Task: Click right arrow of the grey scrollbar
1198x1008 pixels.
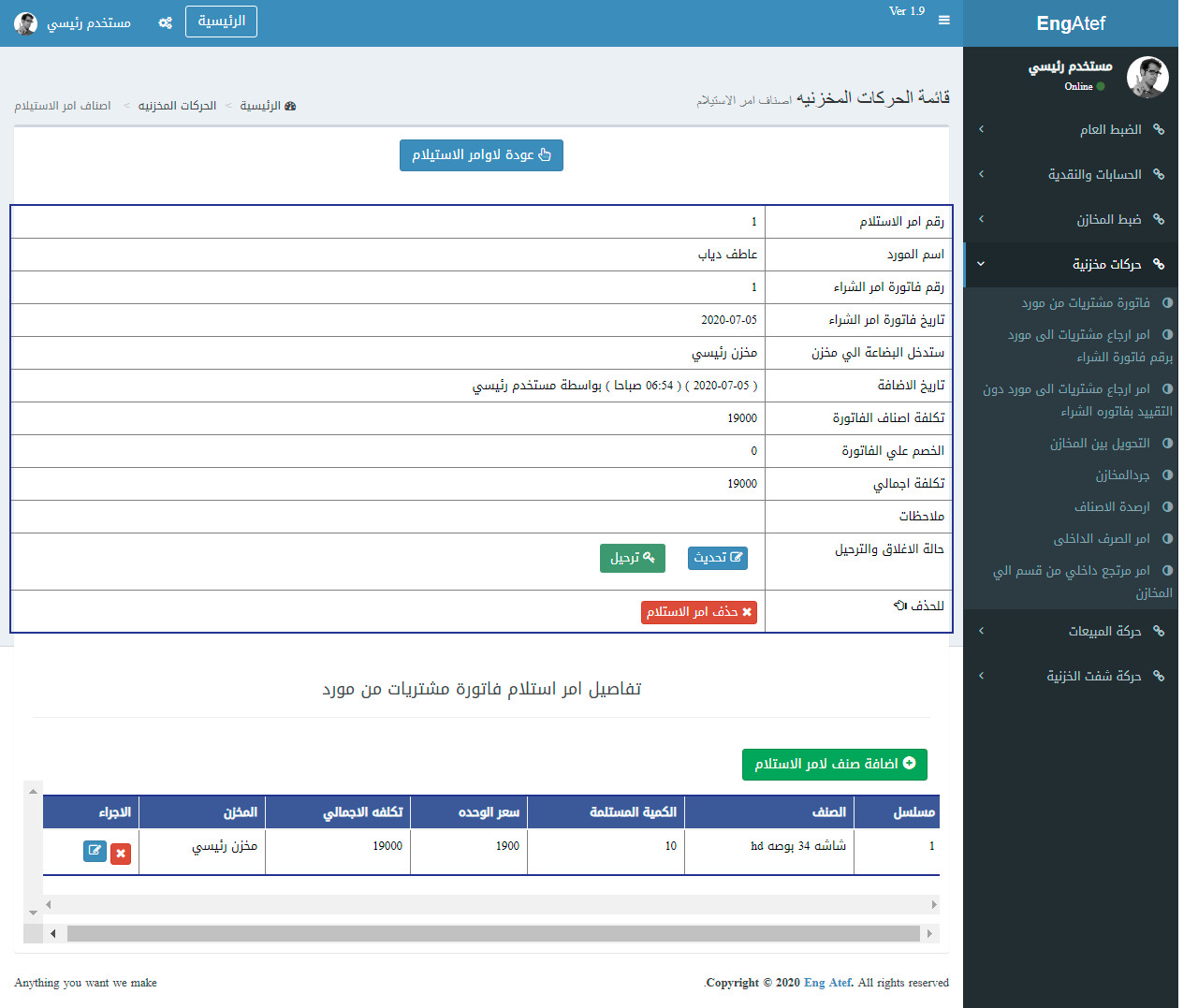Action: click(x=929, y=934)
